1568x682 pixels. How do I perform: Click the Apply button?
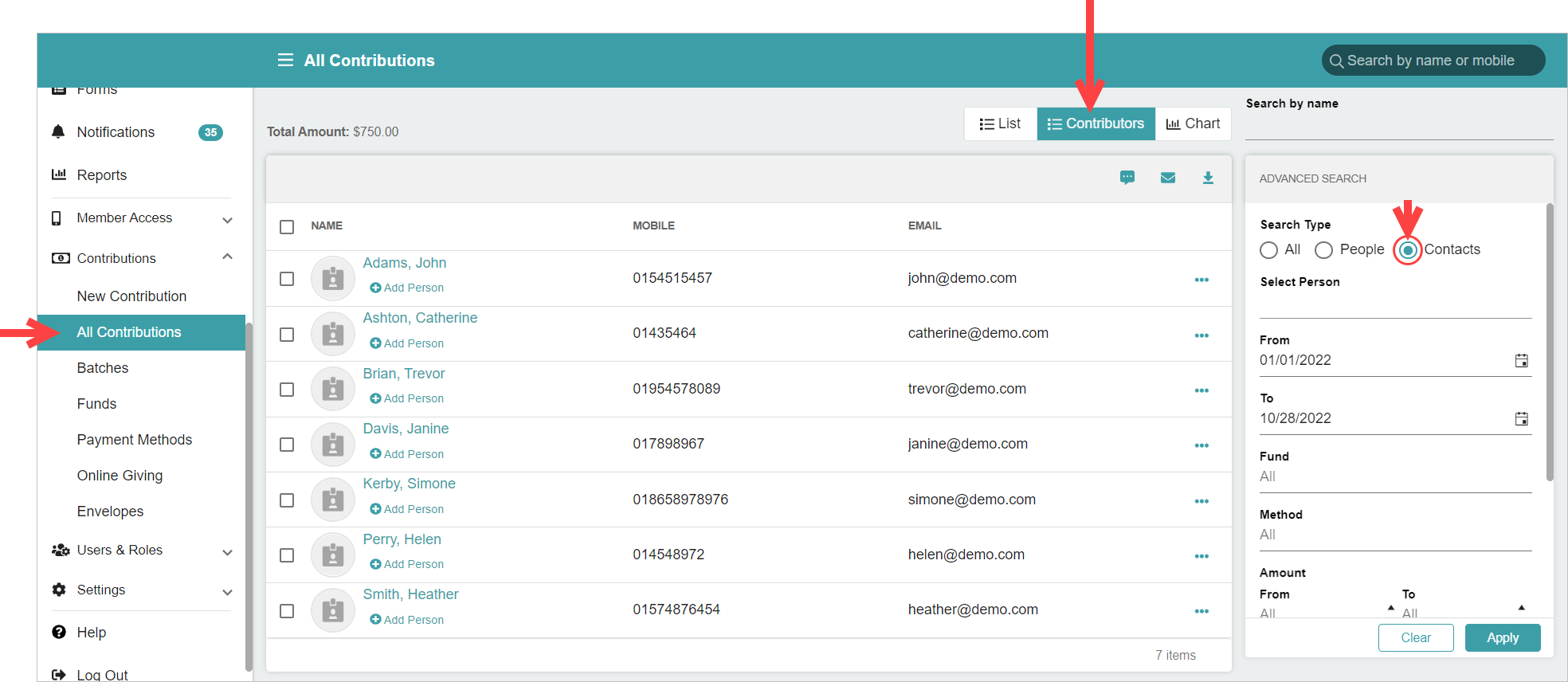tap(1502, 638)
